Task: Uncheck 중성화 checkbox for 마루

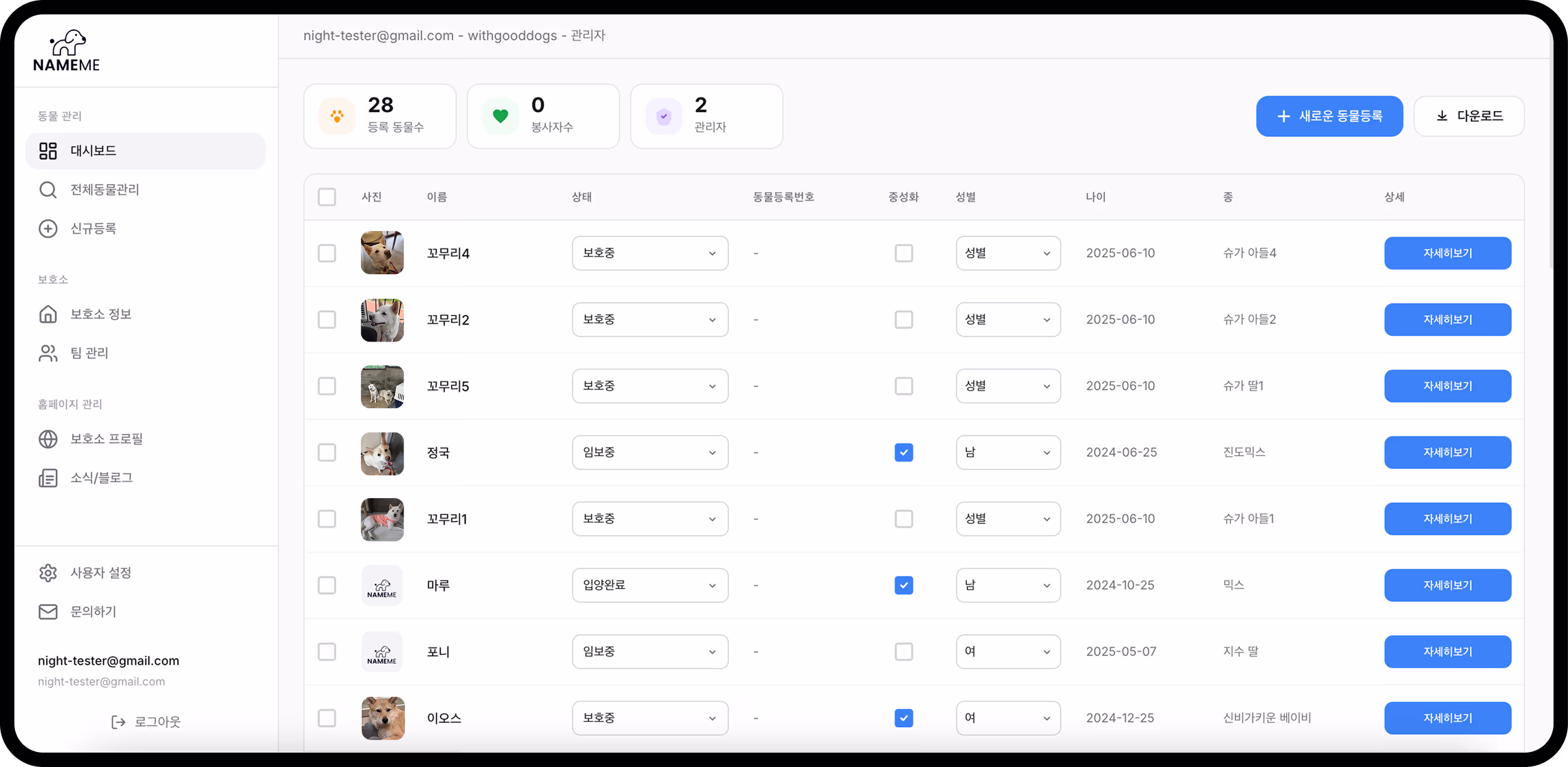Action: click(x=904, y=585)
